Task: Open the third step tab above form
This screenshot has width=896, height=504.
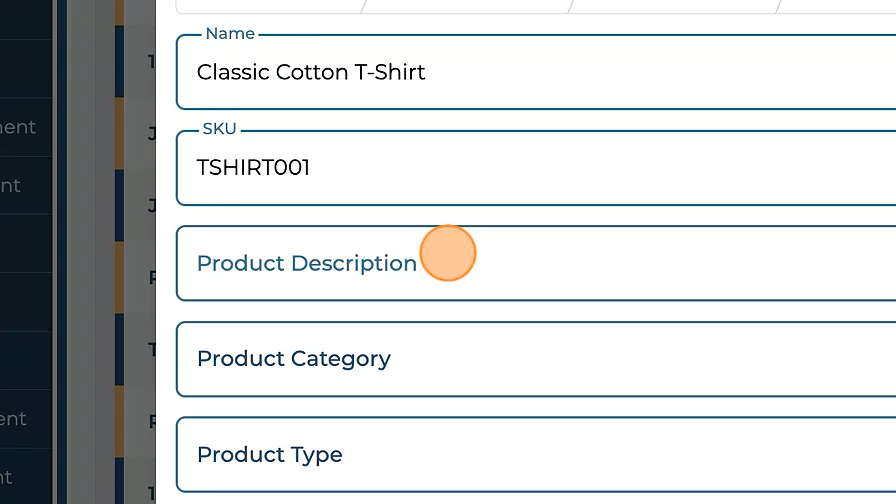Action: [676, 5]
